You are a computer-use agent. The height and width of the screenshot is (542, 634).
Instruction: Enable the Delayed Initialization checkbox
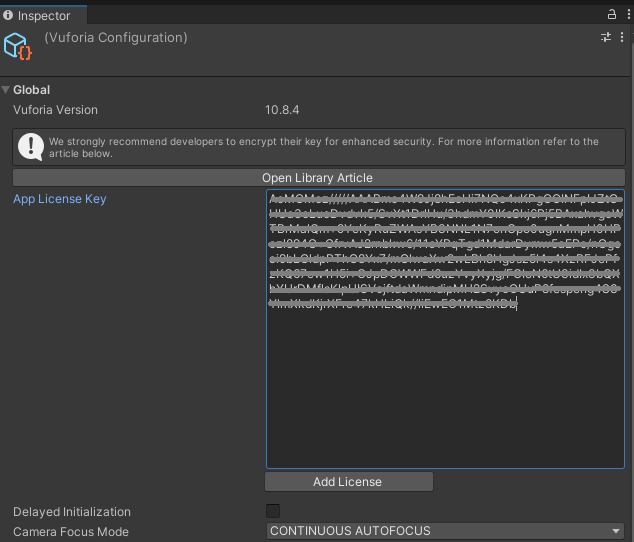tap(273, 511)
